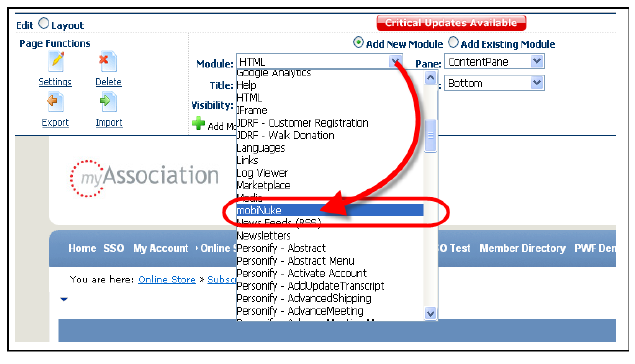Click the green plus Add Module icon
Viewport: 635px width, 364px height.
pyautogui.click(x=198, y=123)
